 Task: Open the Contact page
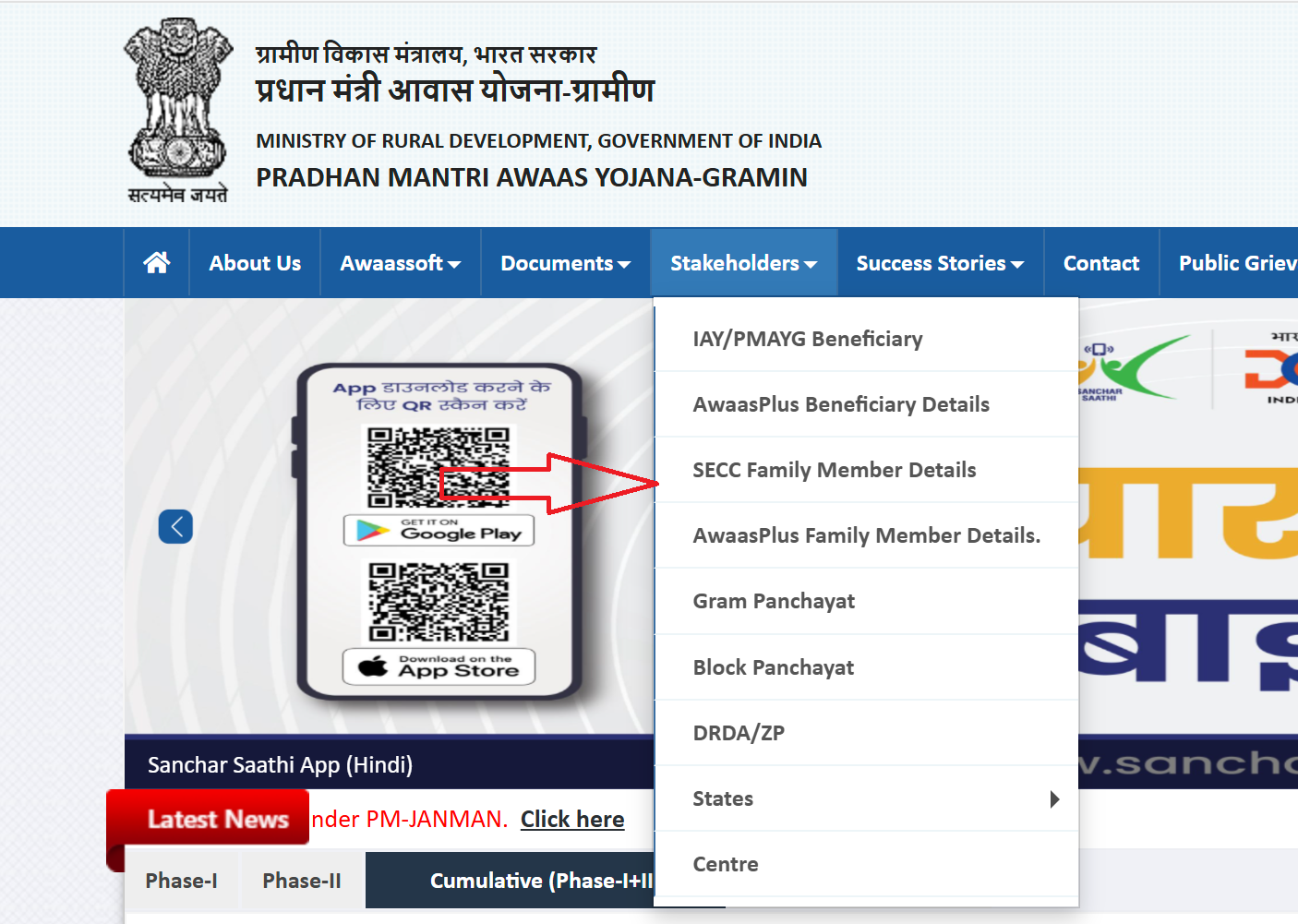click(x=1101, y=263)
